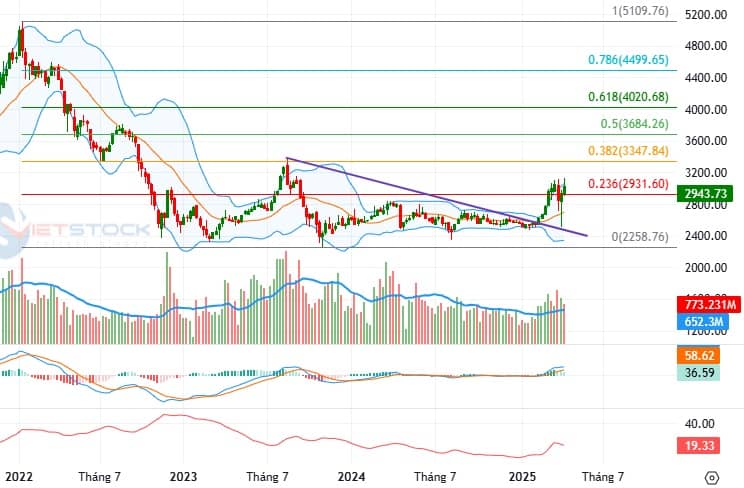Select 2024 on the time axis
This screenshot has width=744, height=488.
click(x=350, y=477)
